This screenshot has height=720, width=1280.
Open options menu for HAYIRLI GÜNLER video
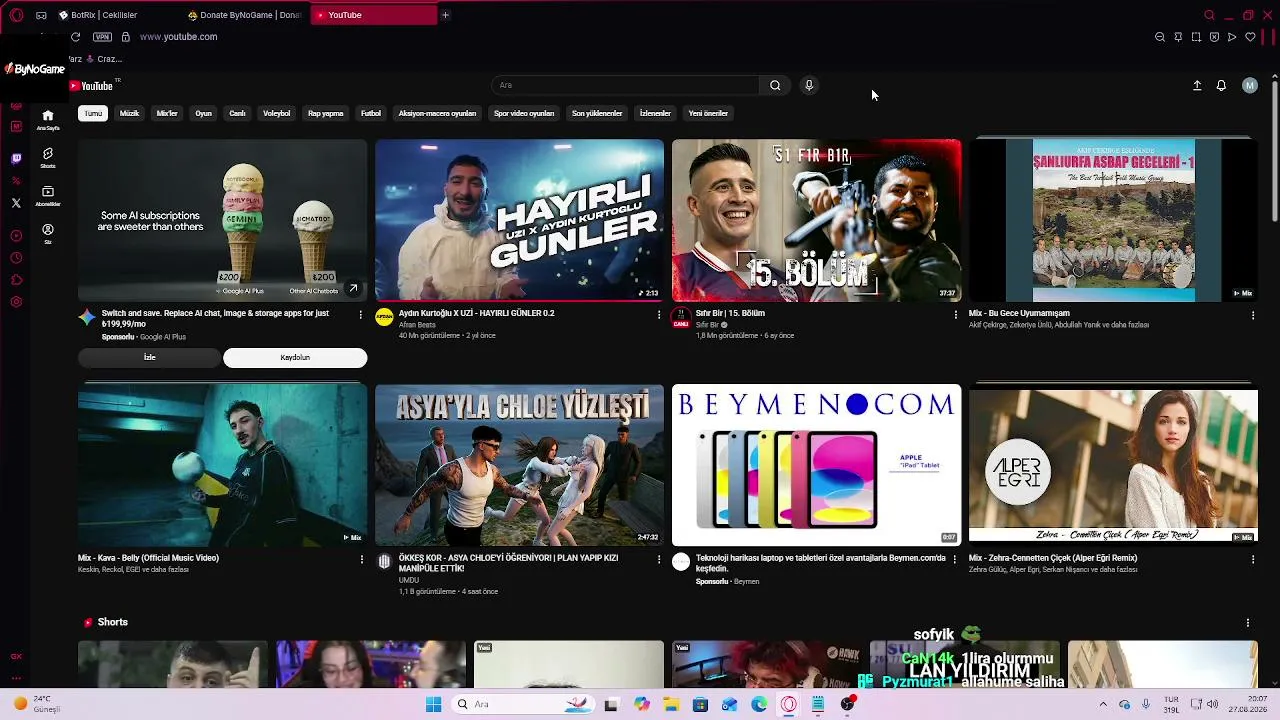658,314
